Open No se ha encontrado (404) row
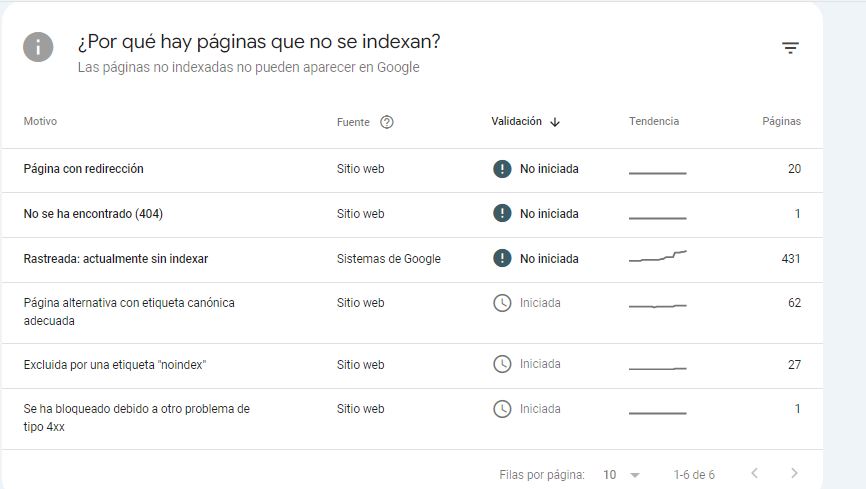 pos(412,215)
